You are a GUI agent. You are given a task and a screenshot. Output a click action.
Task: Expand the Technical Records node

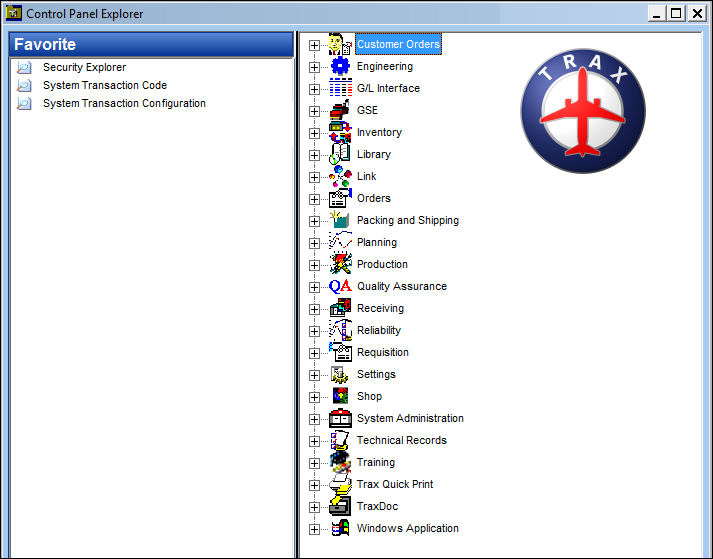314,441
